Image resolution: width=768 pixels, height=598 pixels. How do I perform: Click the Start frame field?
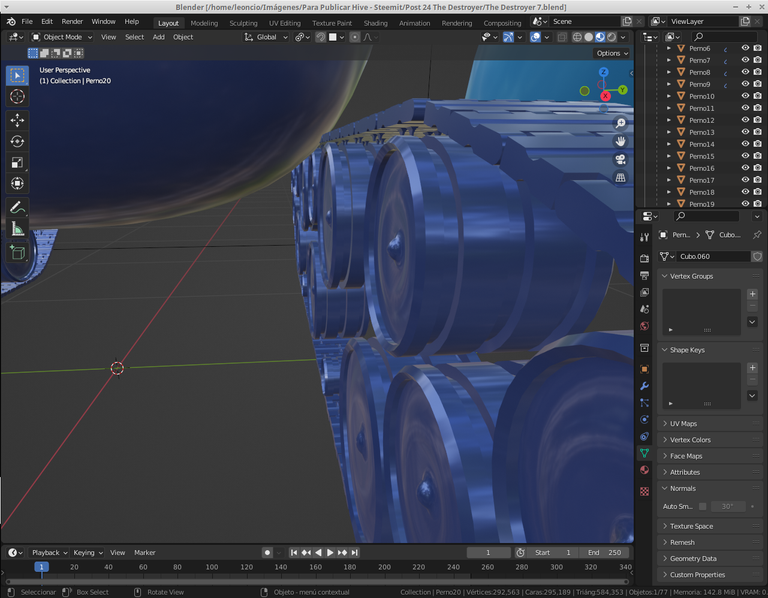(552, 552)
